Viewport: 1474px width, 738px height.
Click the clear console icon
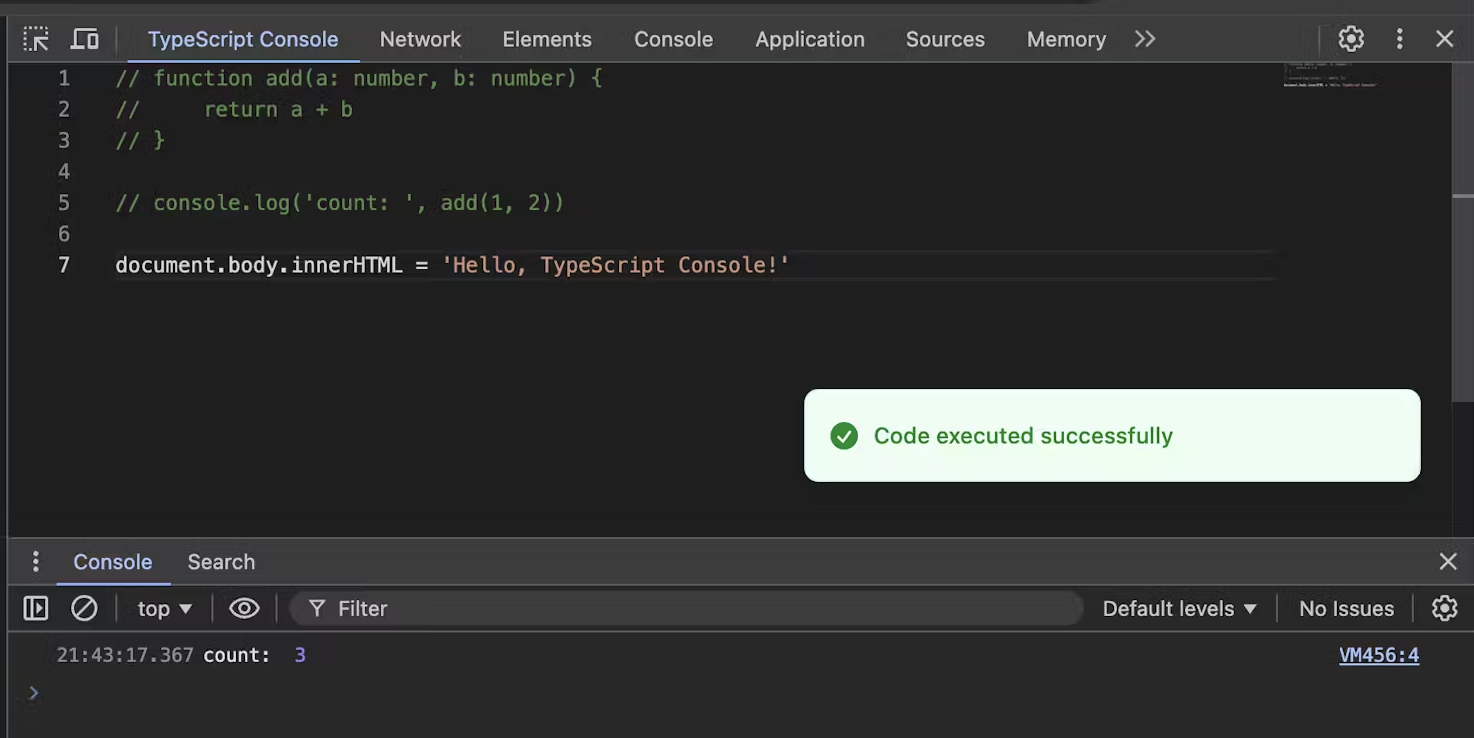[84, 608]
